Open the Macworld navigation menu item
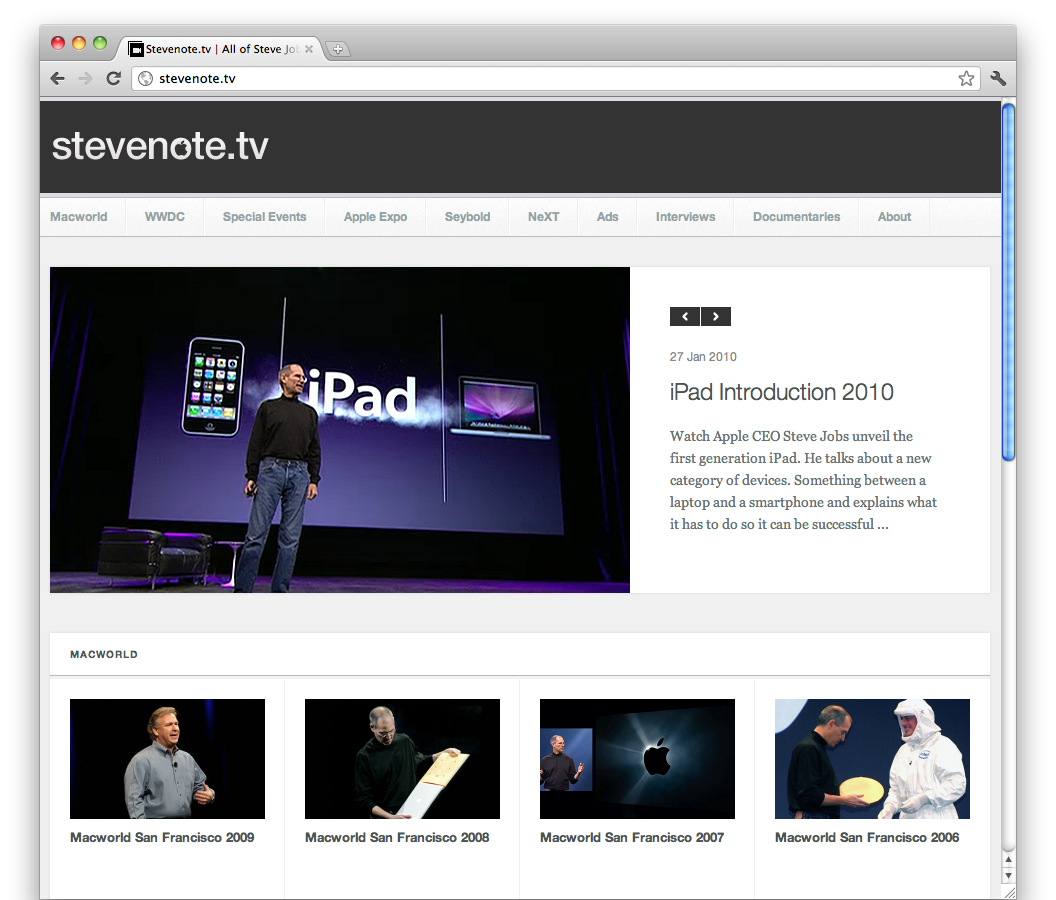 tap(79, 217)
